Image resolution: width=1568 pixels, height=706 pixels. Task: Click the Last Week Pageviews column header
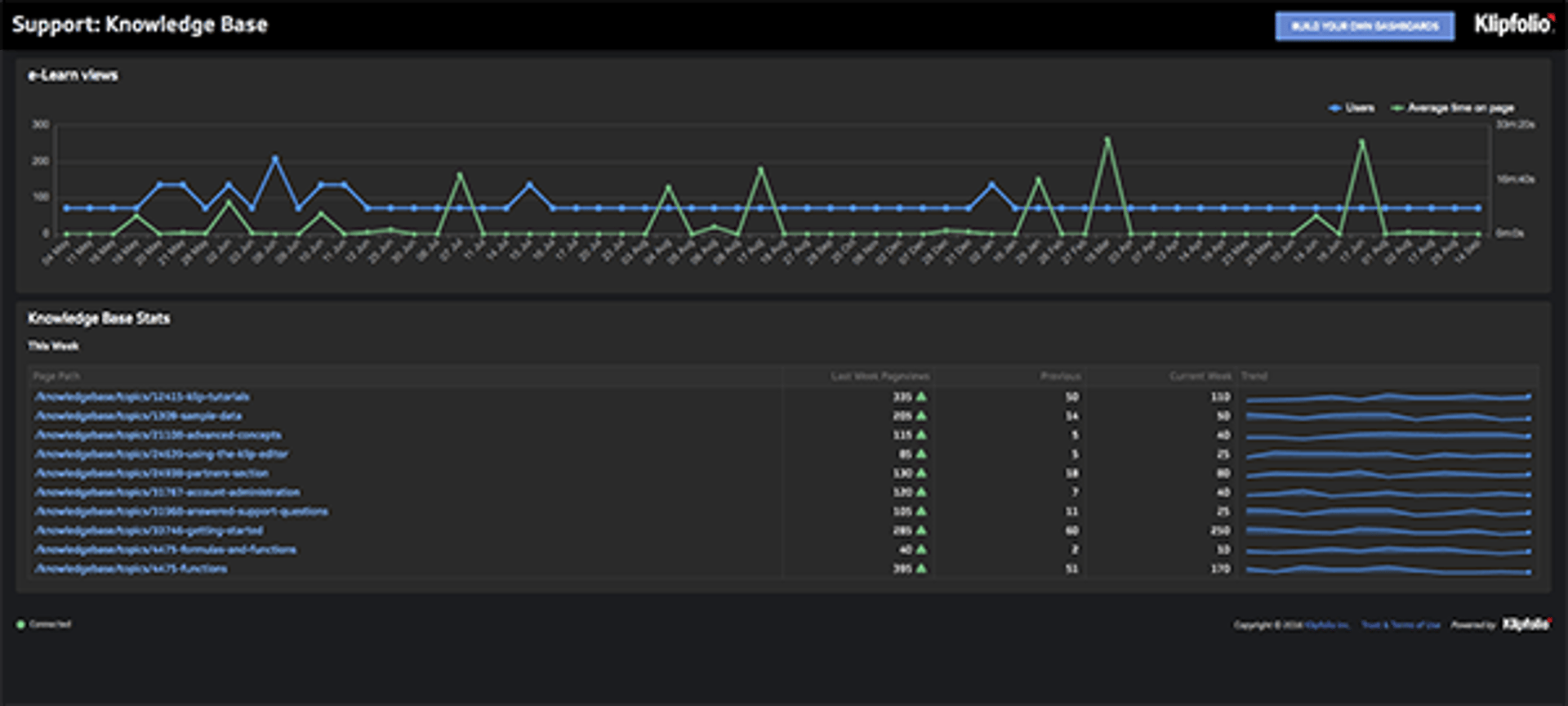880,377
